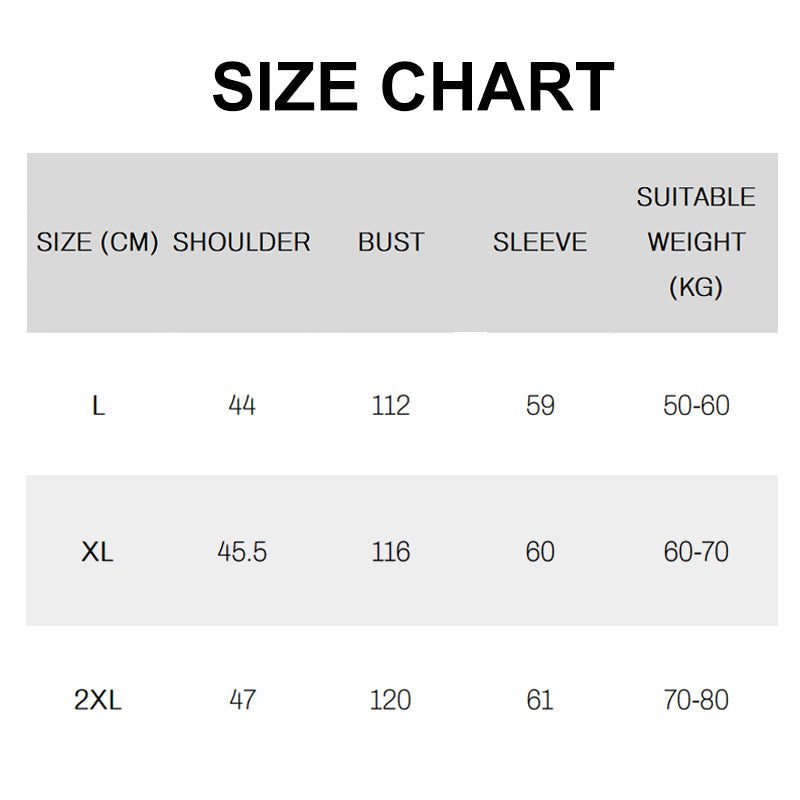Select shoulder value 44

tap(242, 405)
